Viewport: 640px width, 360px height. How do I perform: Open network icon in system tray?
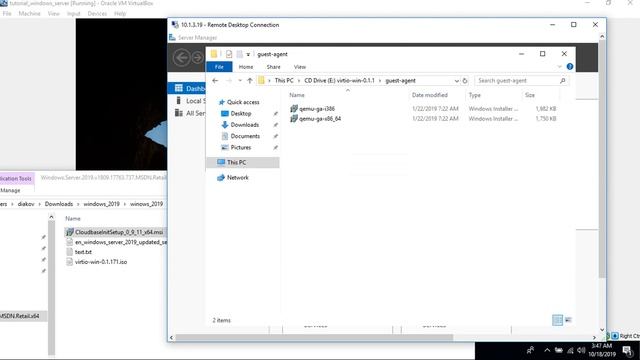570,350
